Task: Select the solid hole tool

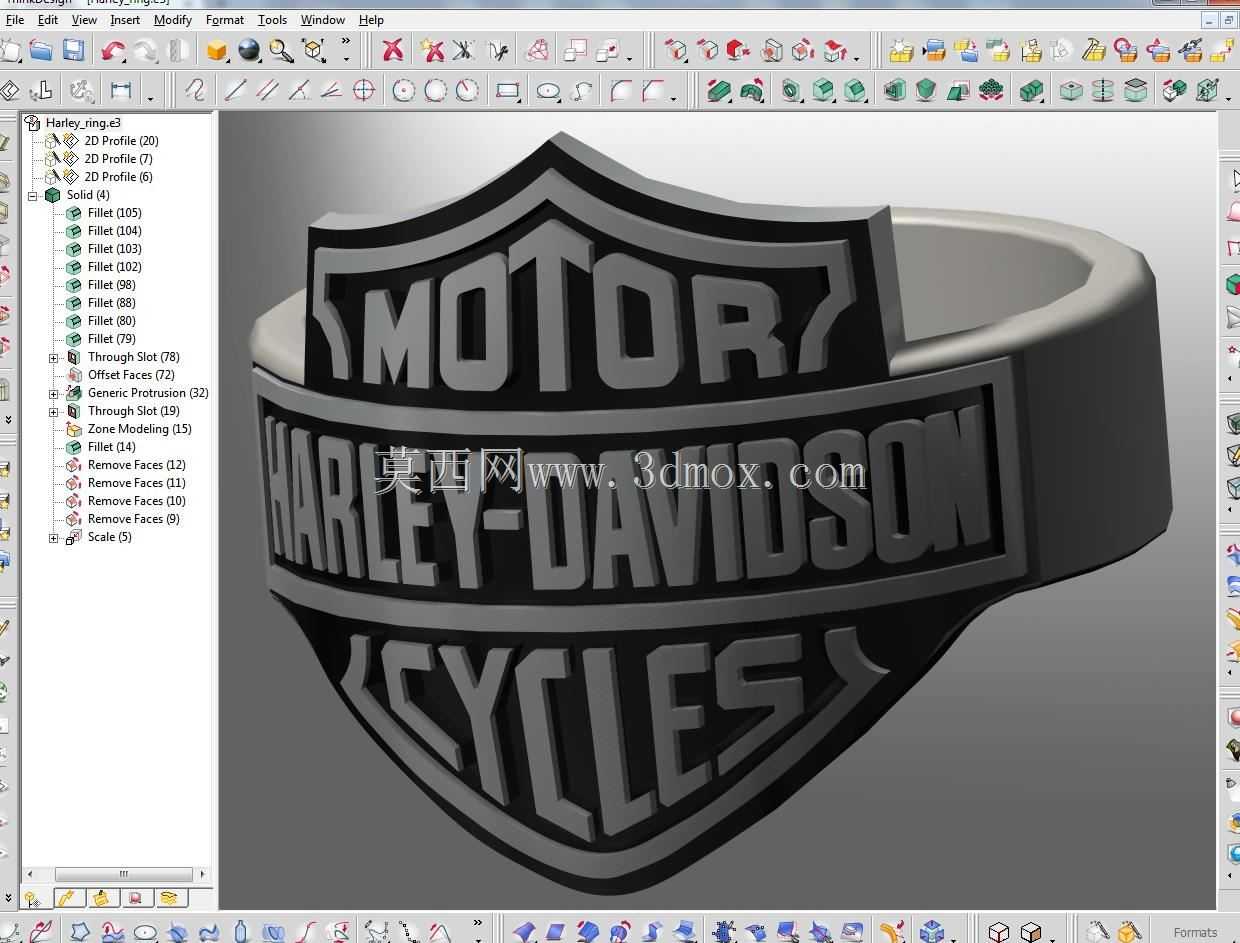Action: coord(790,91)
